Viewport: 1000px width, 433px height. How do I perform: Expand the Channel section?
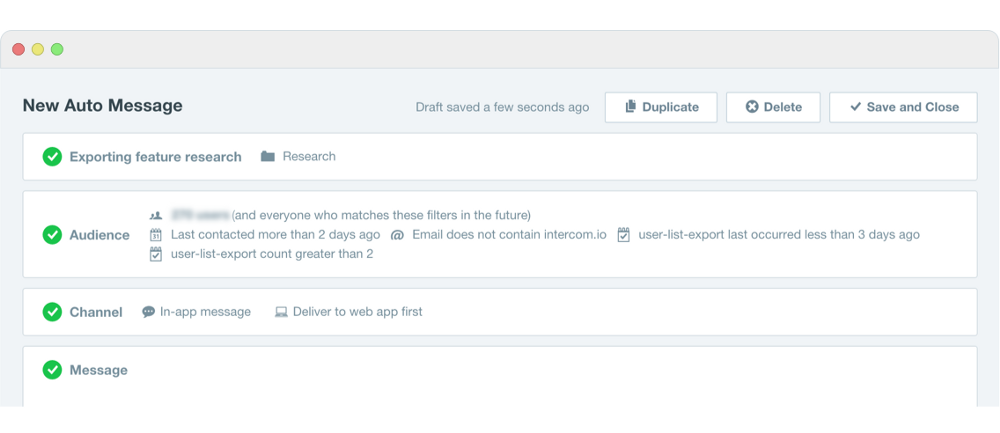96,312
